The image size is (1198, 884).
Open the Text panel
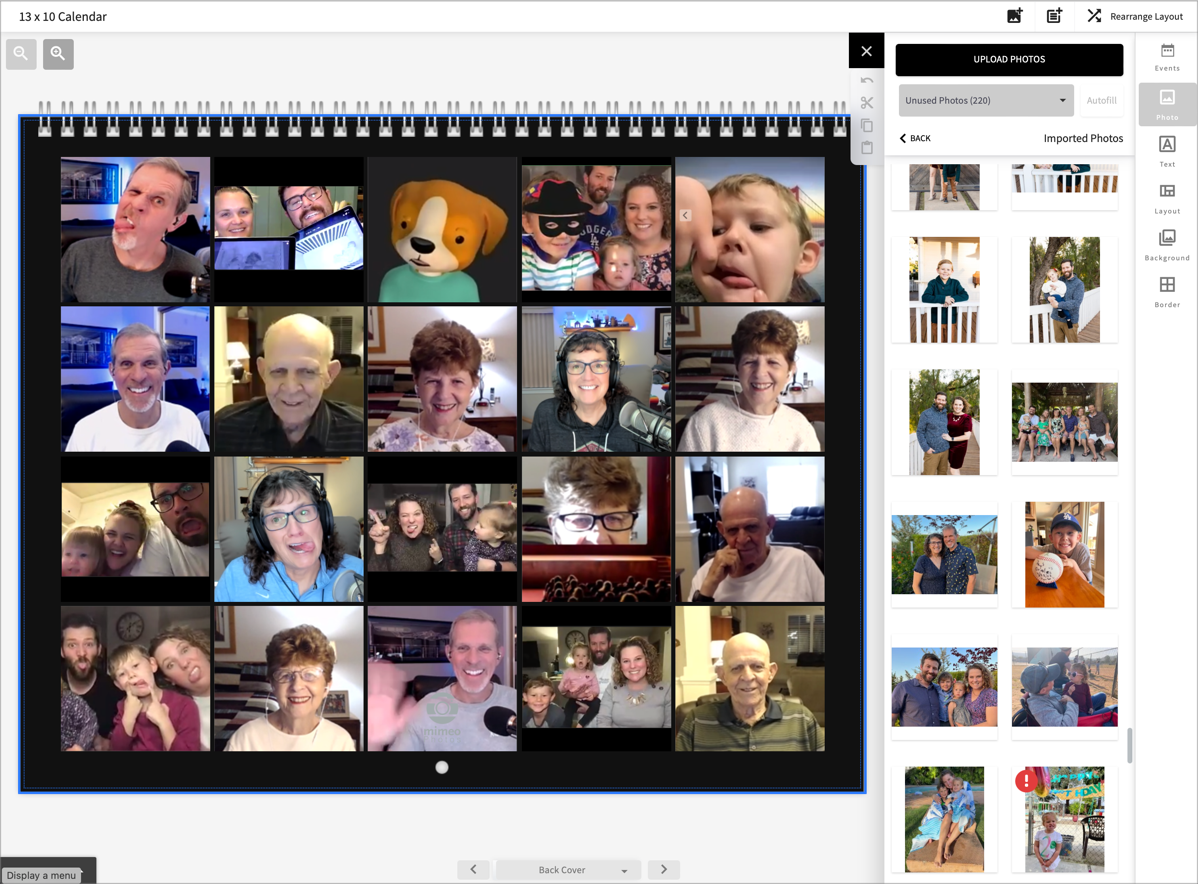tap(1167, 151)
